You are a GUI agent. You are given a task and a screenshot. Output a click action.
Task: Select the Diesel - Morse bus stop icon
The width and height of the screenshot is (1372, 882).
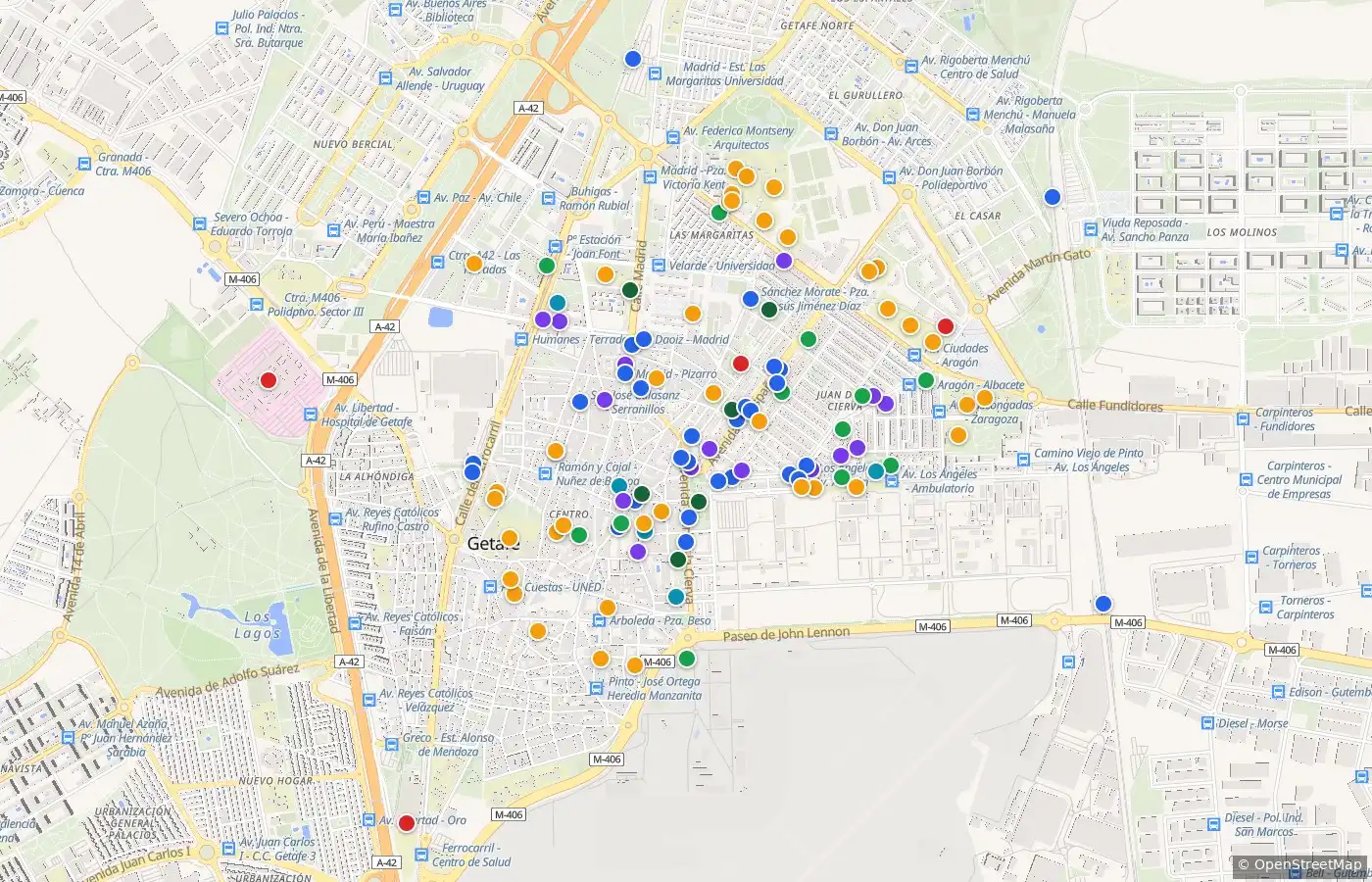pos(1208,723)
